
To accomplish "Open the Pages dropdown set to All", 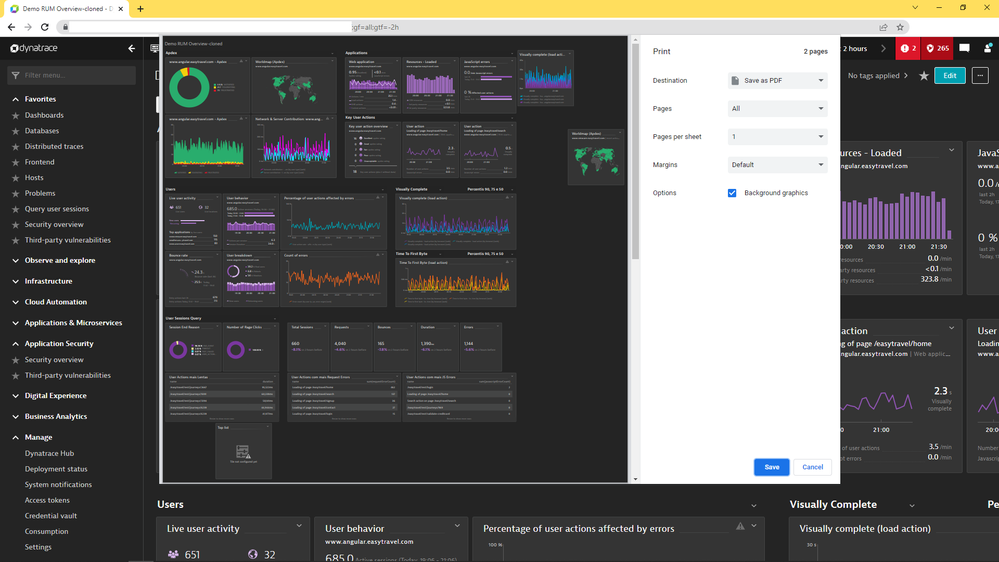I will pyautogui.click(x=777, y=108).
